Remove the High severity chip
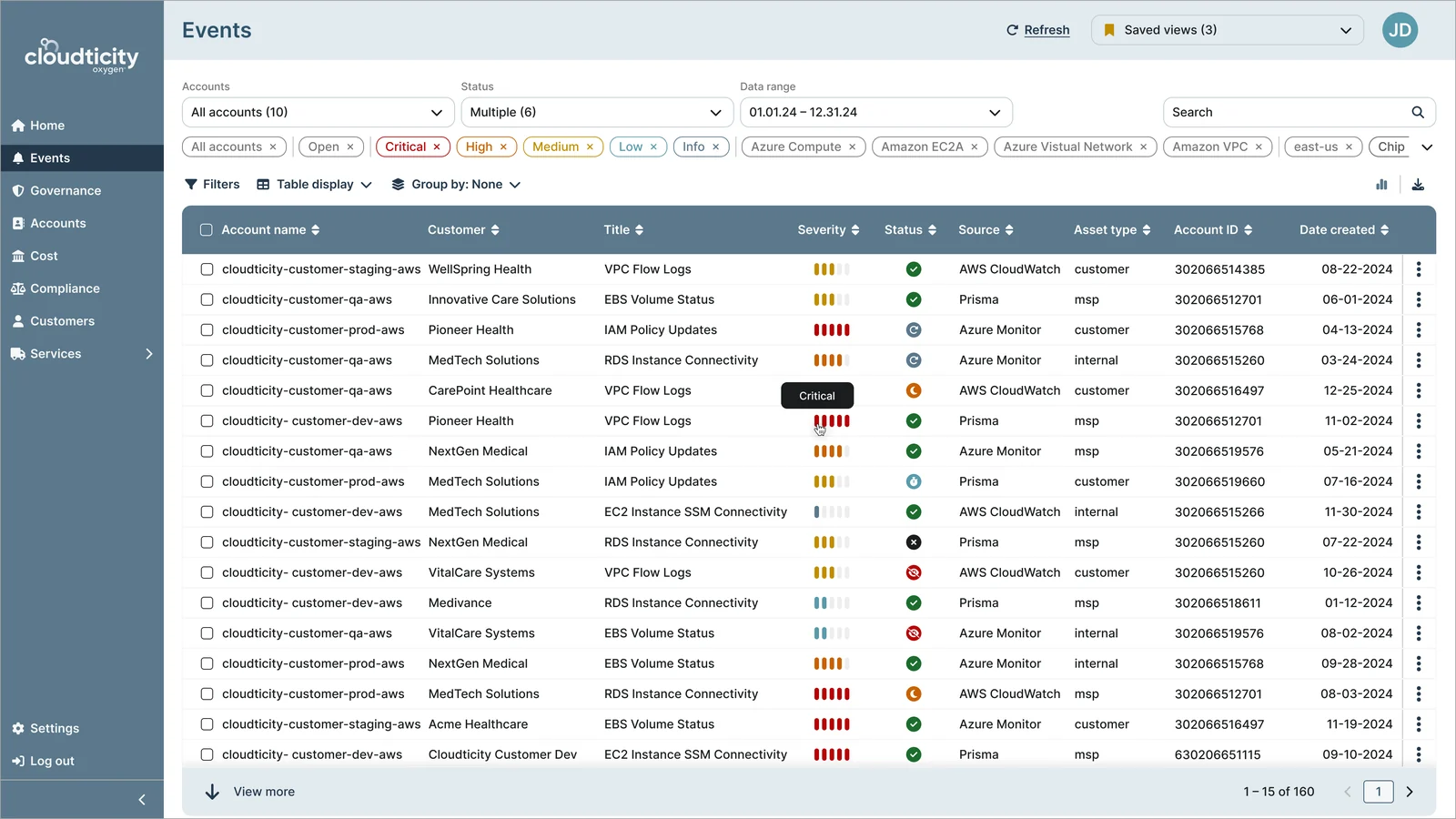The image size is (1456, 819). pyautogui.click(x=503, y=147)
